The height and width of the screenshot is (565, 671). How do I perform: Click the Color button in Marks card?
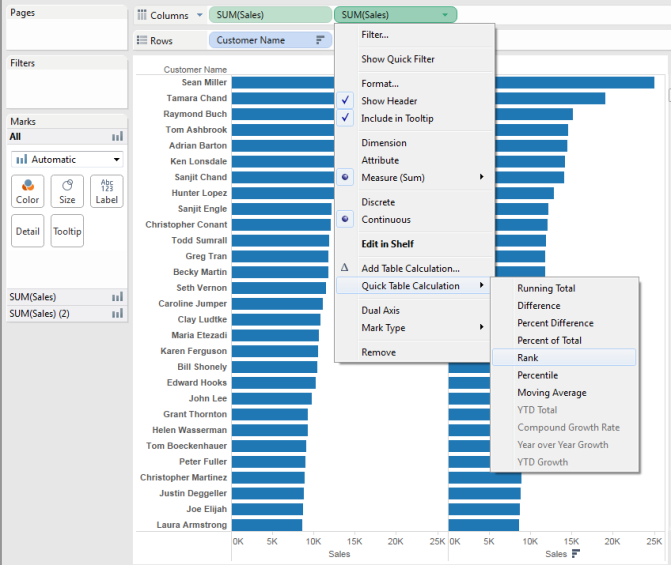coord(27,191)
